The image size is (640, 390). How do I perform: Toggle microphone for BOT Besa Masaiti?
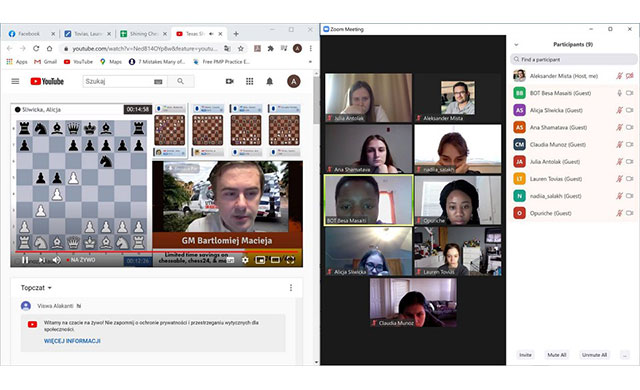(x=619, y=93)
